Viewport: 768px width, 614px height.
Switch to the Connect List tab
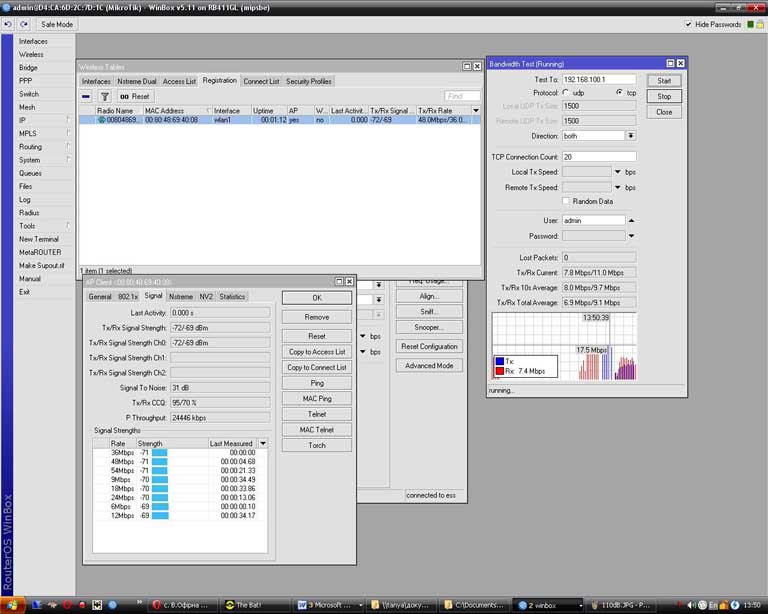pos(261,81)
